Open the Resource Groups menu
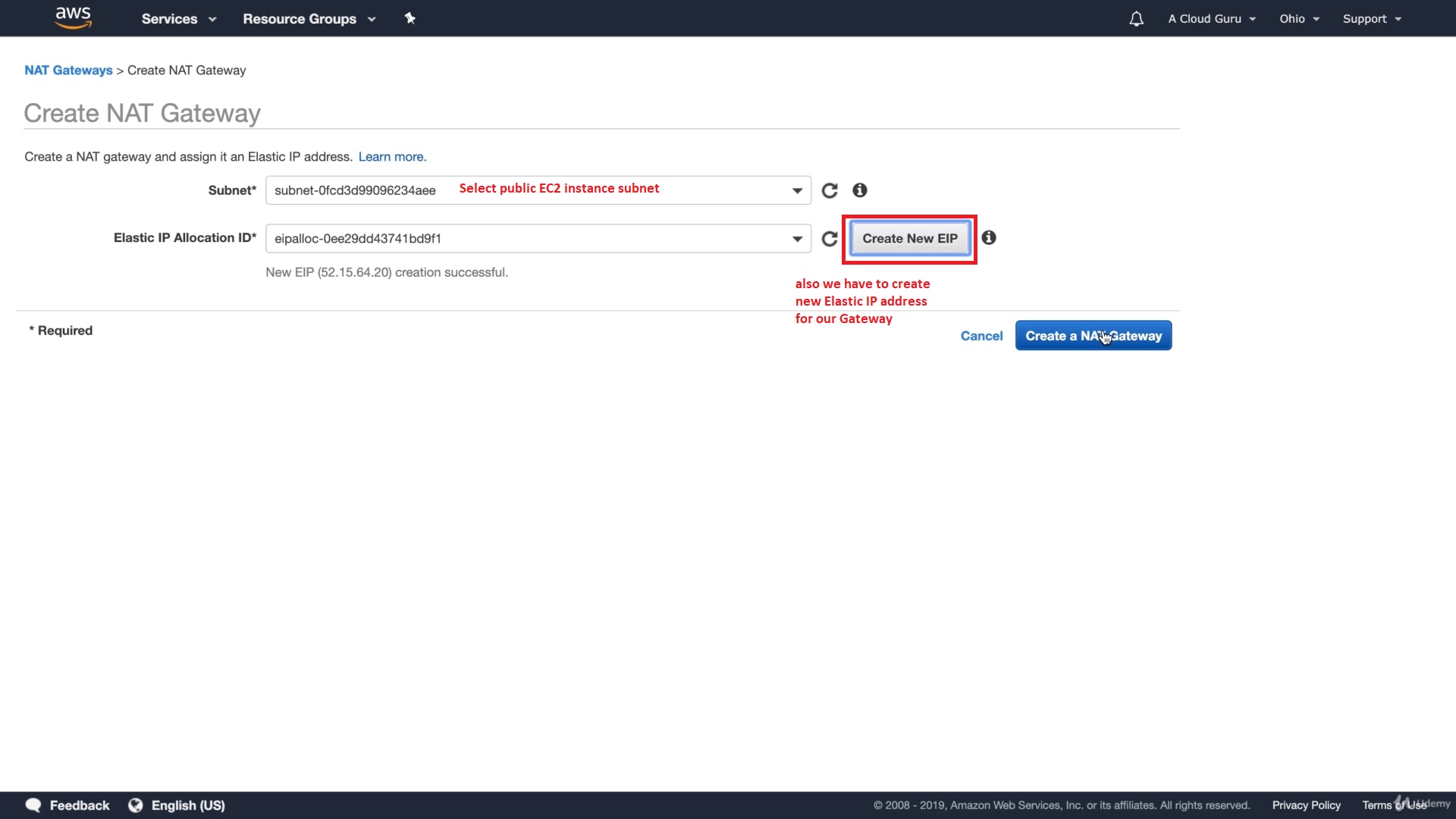1456x819 pixels. (x=309, y=19)
